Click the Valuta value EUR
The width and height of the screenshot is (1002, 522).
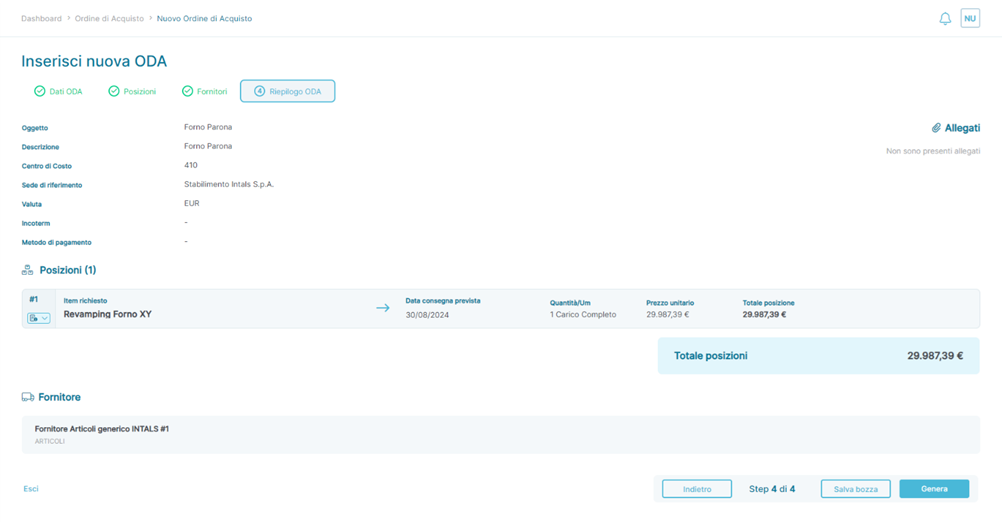(192, 204)
